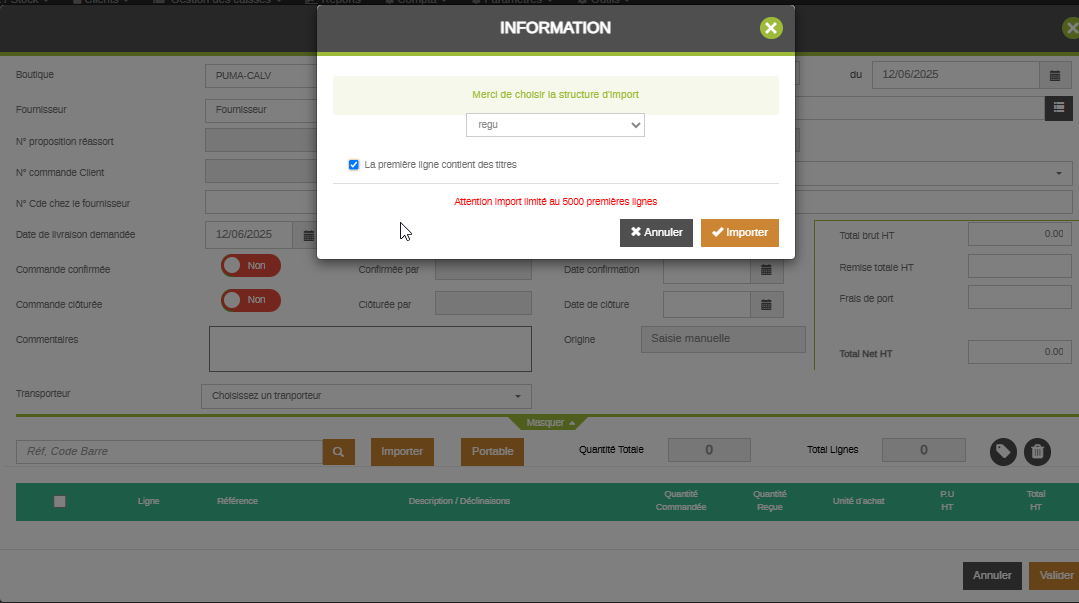Screen dimensions: 1079x603
Task: Click the trash delete icon
Action: pos(1038,452)
